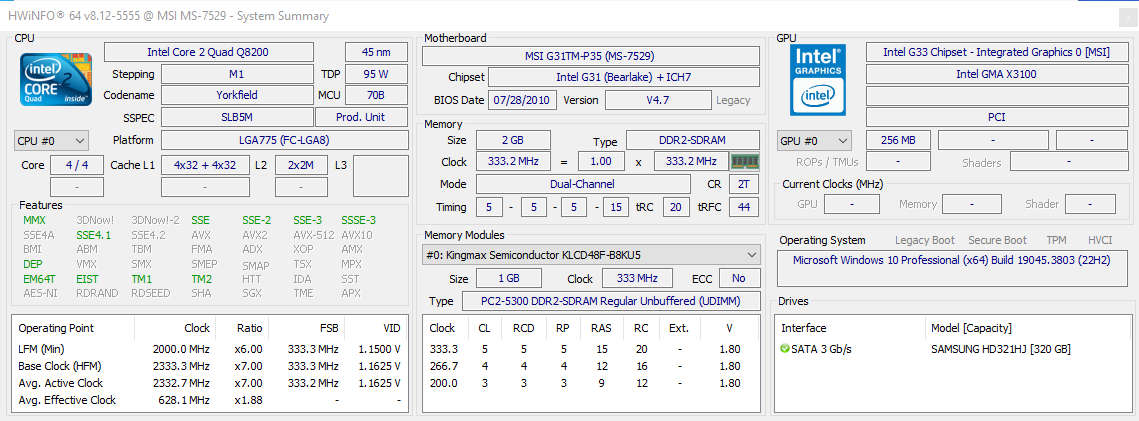
Task: Open the GPU #0 selector dropdown
Action: click(814, 141)
